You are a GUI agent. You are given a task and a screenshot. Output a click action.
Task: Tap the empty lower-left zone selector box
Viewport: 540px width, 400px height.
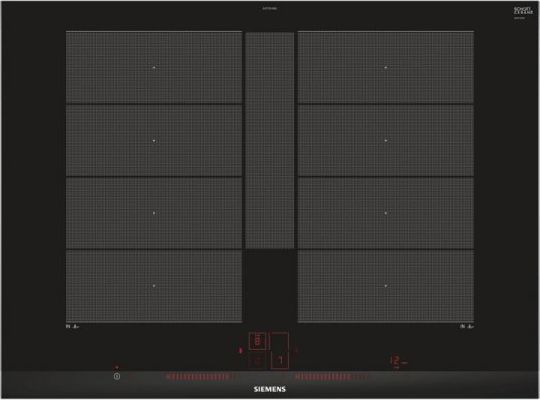coord(257,361)
